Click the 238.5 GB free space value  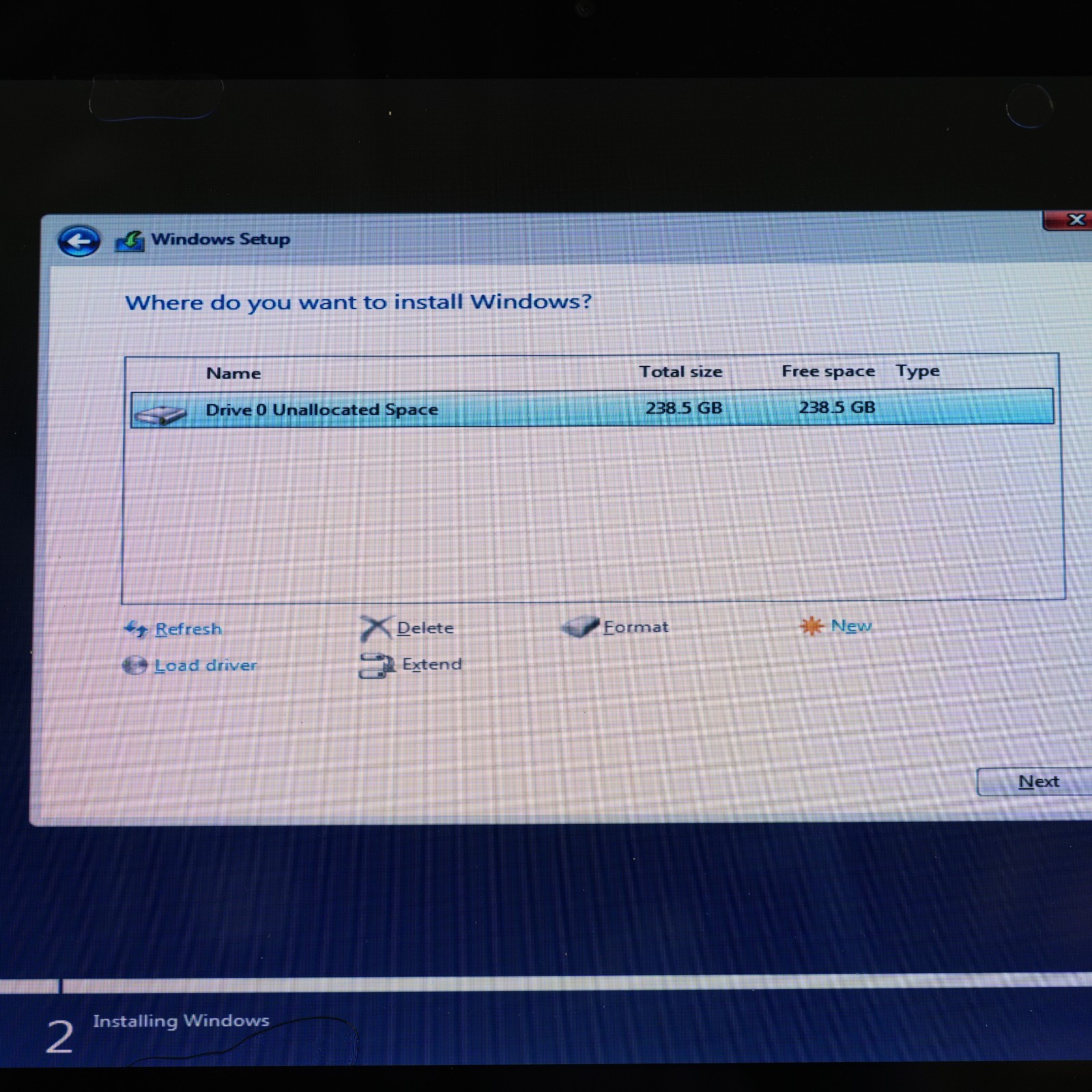837,407
